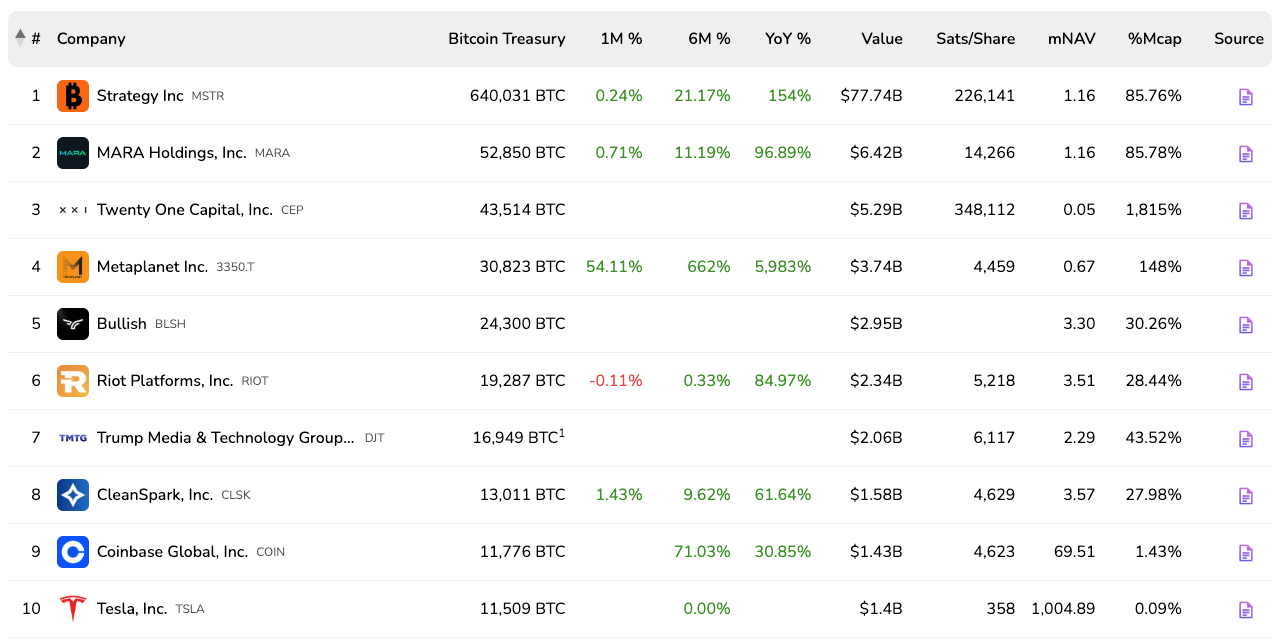Click the Bullish company logo icon
The height and width of the screenshot is (641, 1277).
73,324
